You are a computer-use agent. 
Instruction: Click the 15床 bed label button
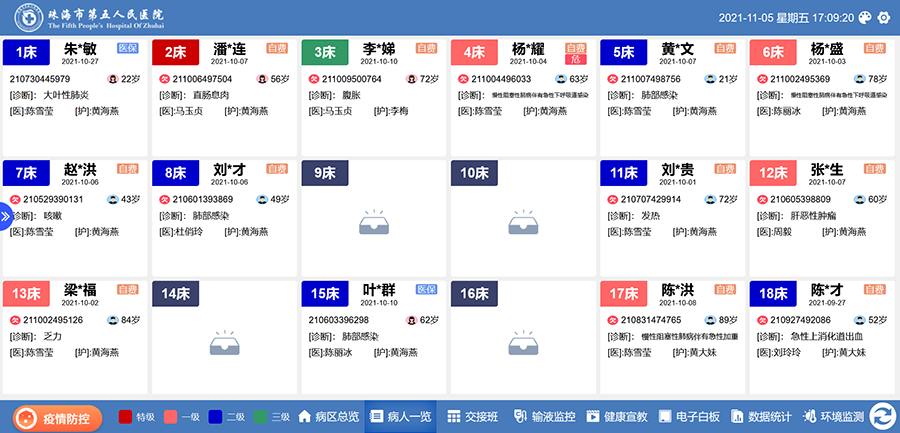[x=325, y=293]
